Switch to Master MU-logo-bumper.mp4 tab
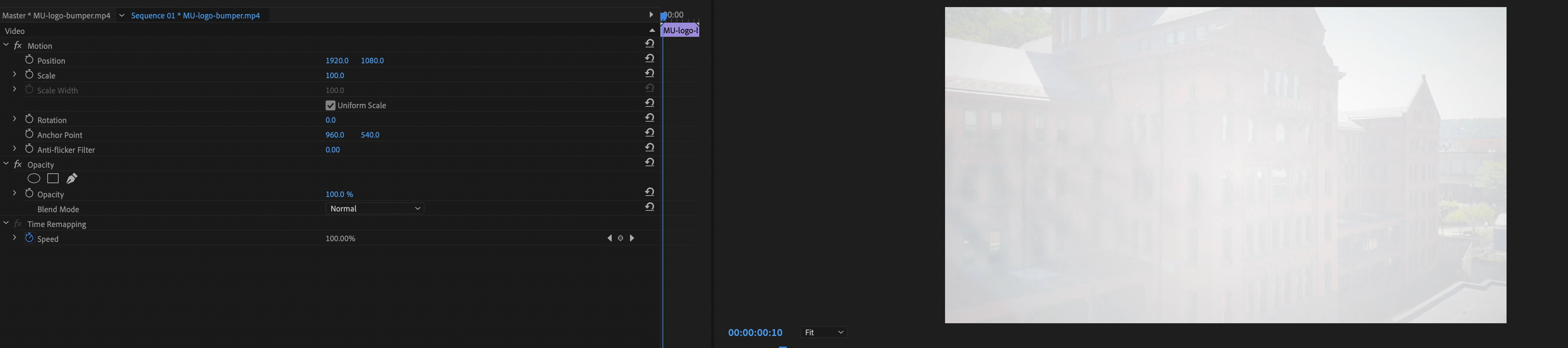1568x348 pixels. click(57, 15)
